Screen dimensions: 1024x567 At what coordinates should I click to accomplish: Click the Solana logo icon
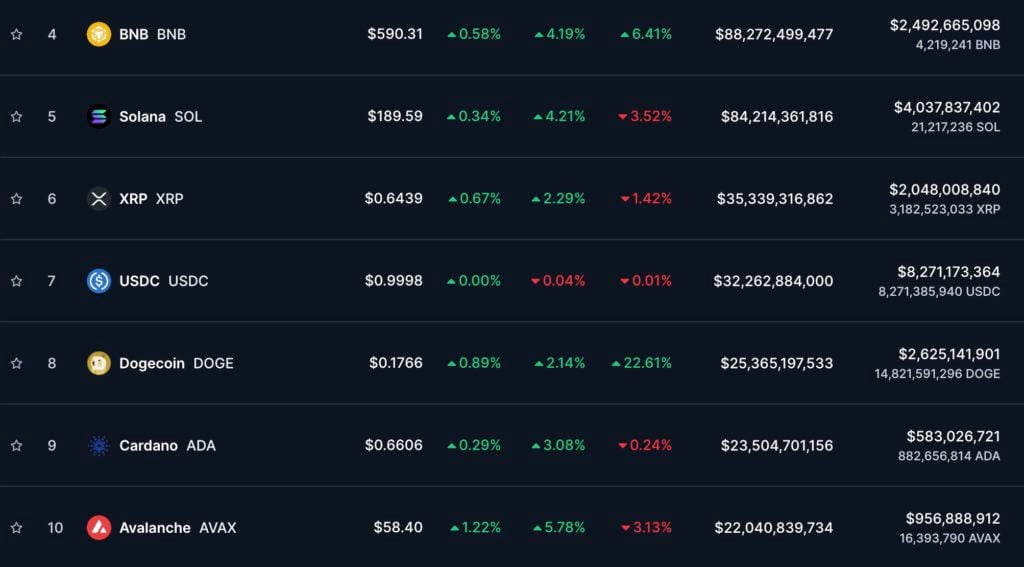99,116
